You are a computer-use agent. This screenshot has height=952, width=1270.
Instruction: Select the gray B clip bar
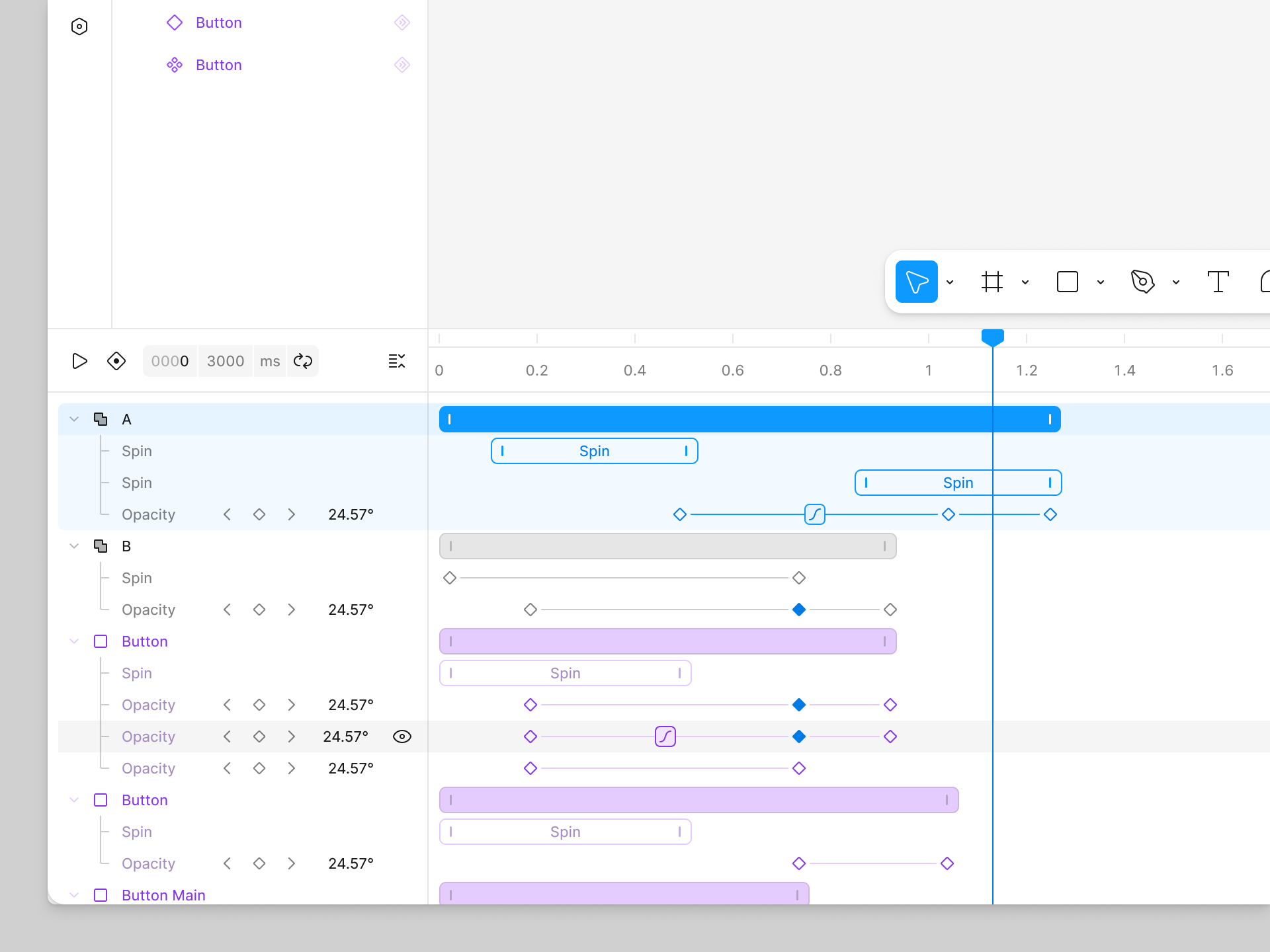pos(668,546)
